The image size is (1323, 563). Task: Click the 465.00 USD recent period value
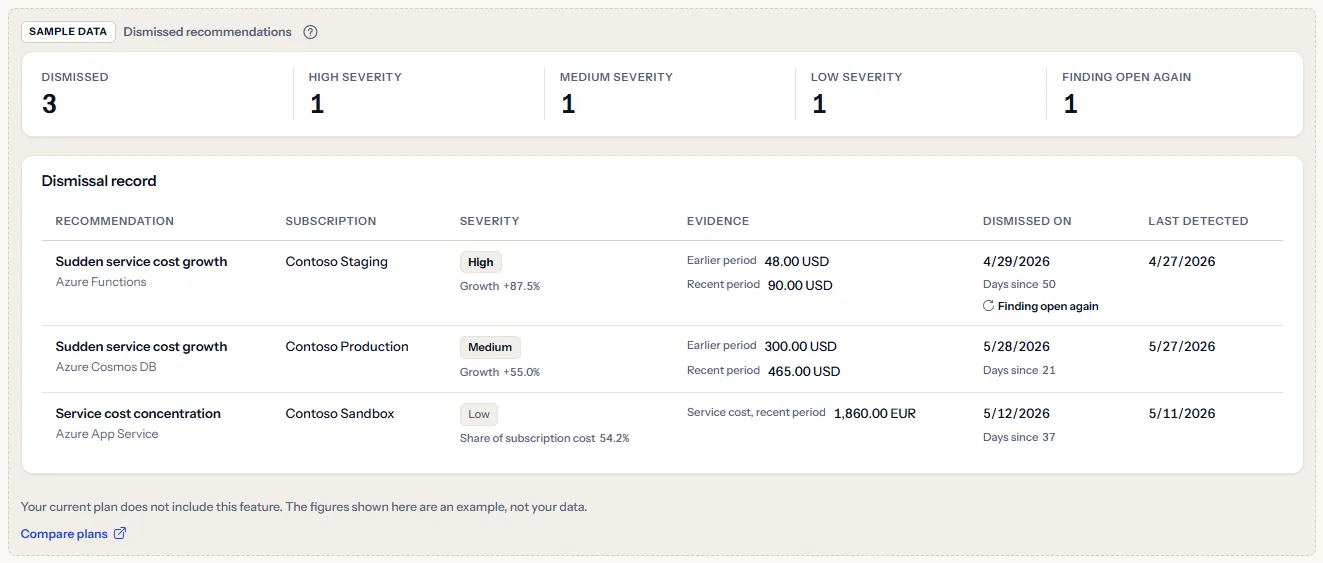click(x=804, y=372)
